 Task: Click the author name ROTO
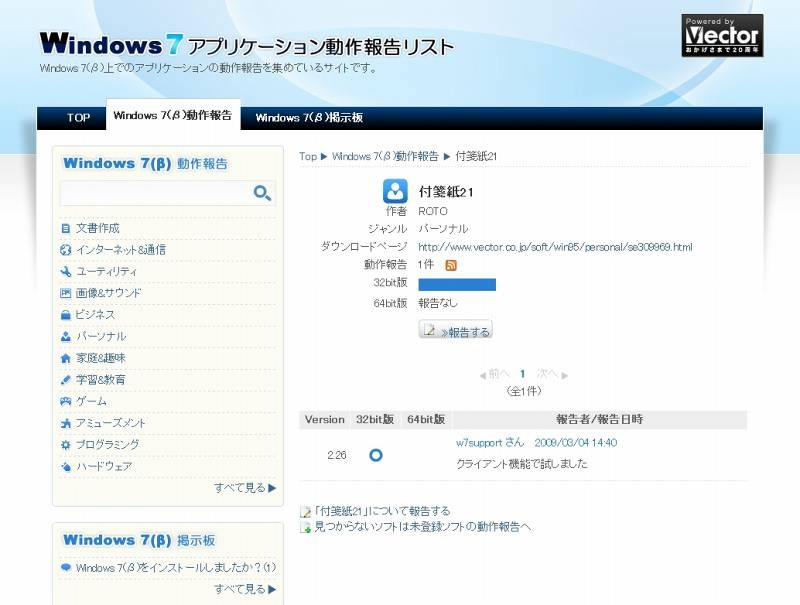point(433,211)
